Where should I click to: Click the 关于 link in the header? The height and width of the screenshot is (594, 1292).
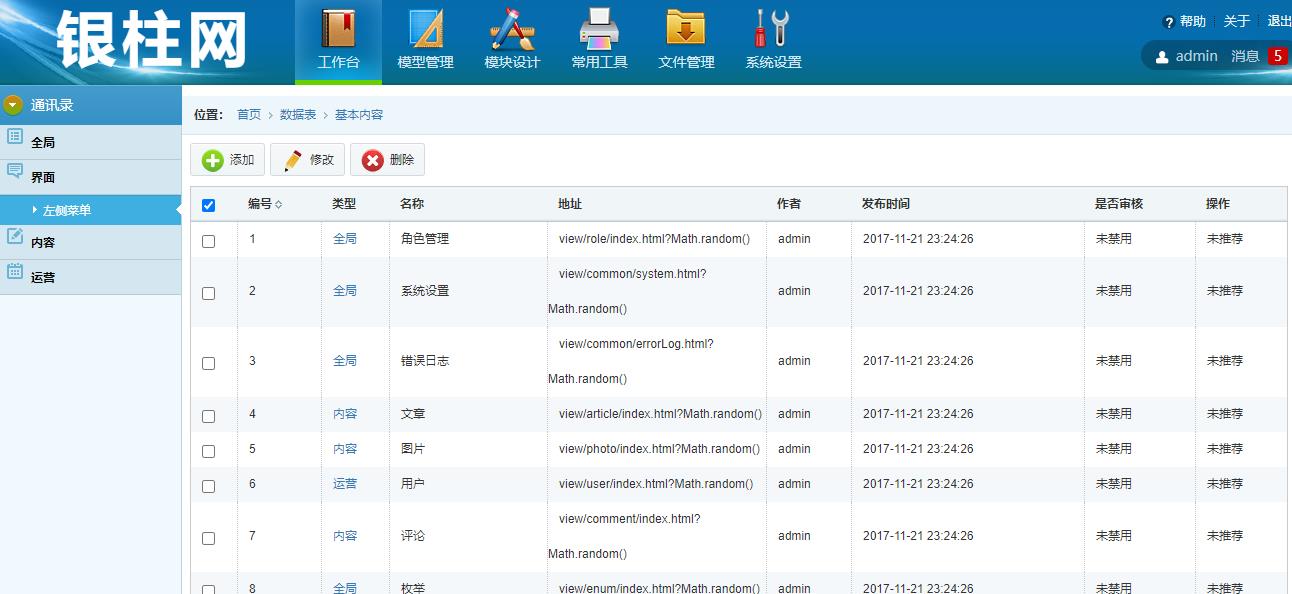tap(1237, 21)
